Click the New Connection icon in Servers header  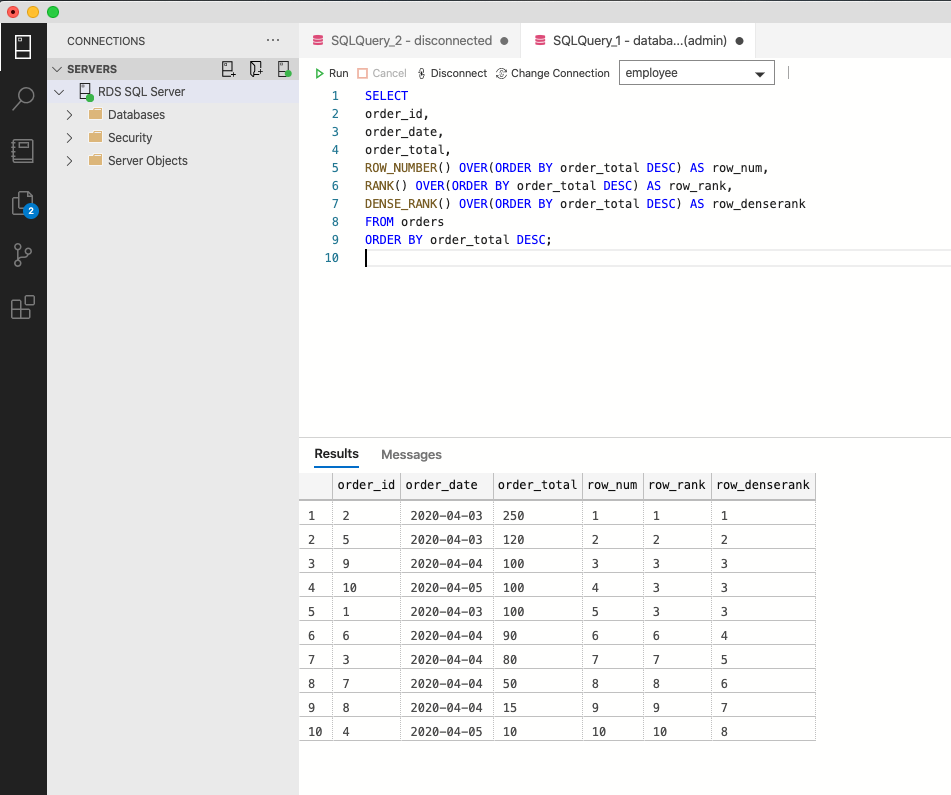(x=229, y=69)
